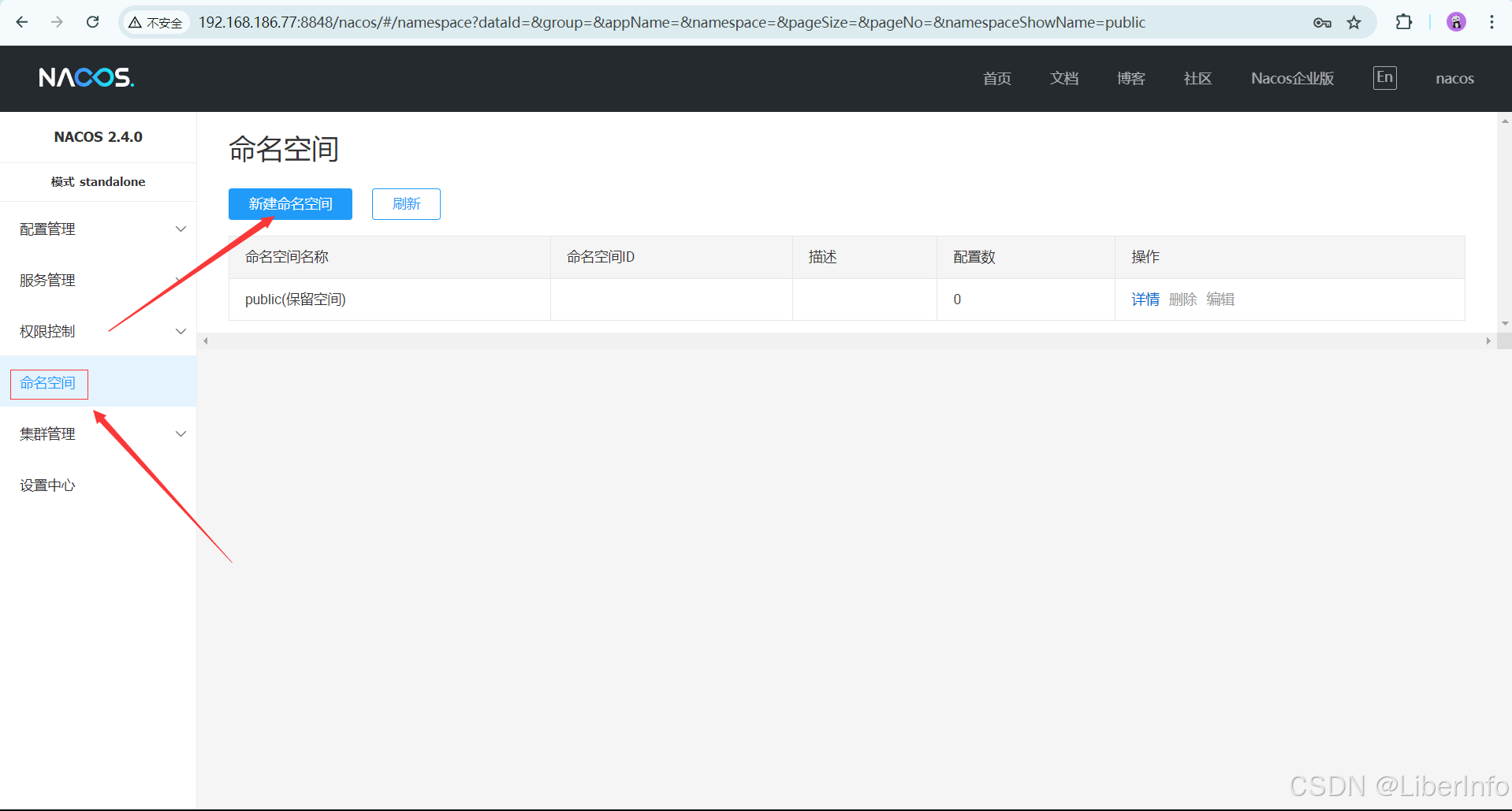Click the chevron next to 权限控制

click(x=181, y=332)
